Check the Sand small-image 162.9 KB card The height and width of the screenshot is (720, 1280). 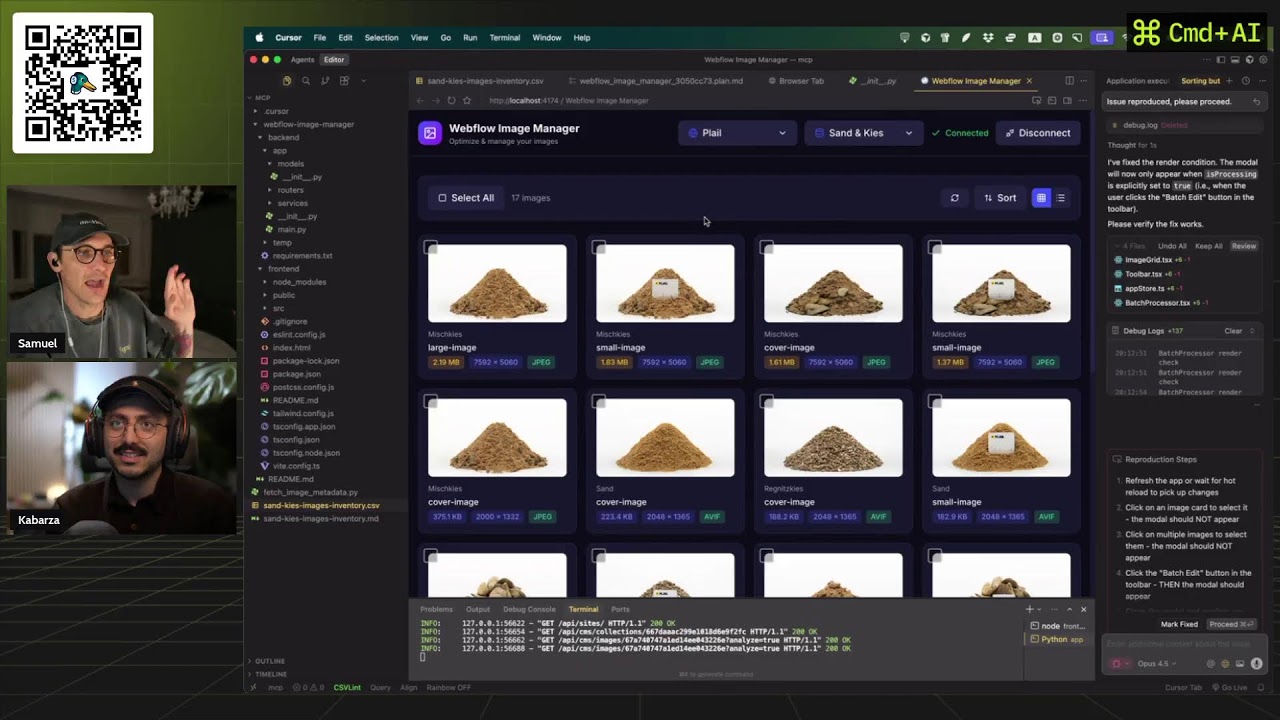934,401
